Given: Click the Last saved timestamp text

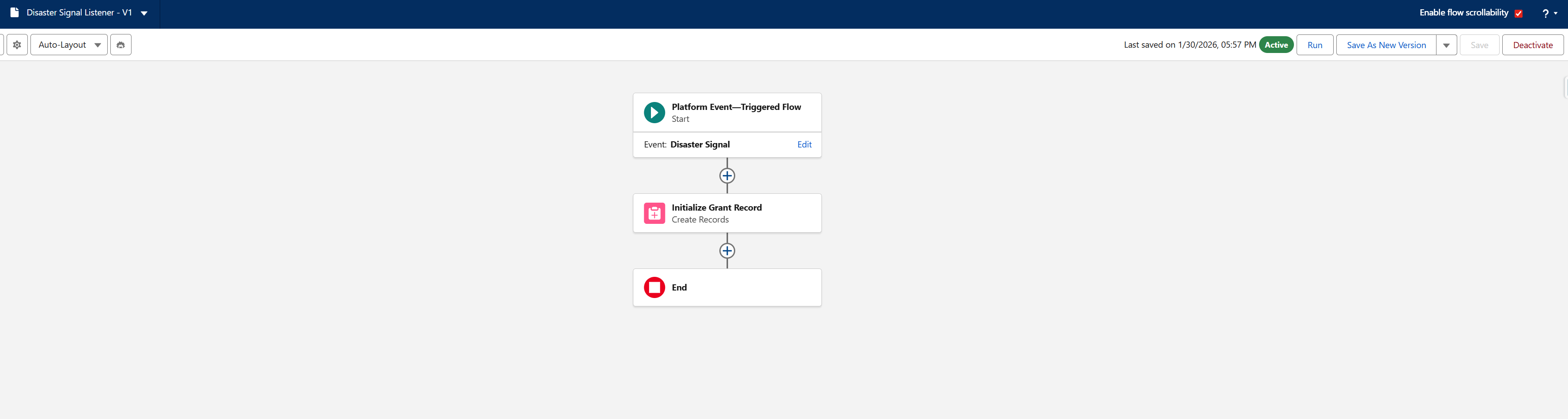Looking at the screenshot, I should (x=1189, y=45).
